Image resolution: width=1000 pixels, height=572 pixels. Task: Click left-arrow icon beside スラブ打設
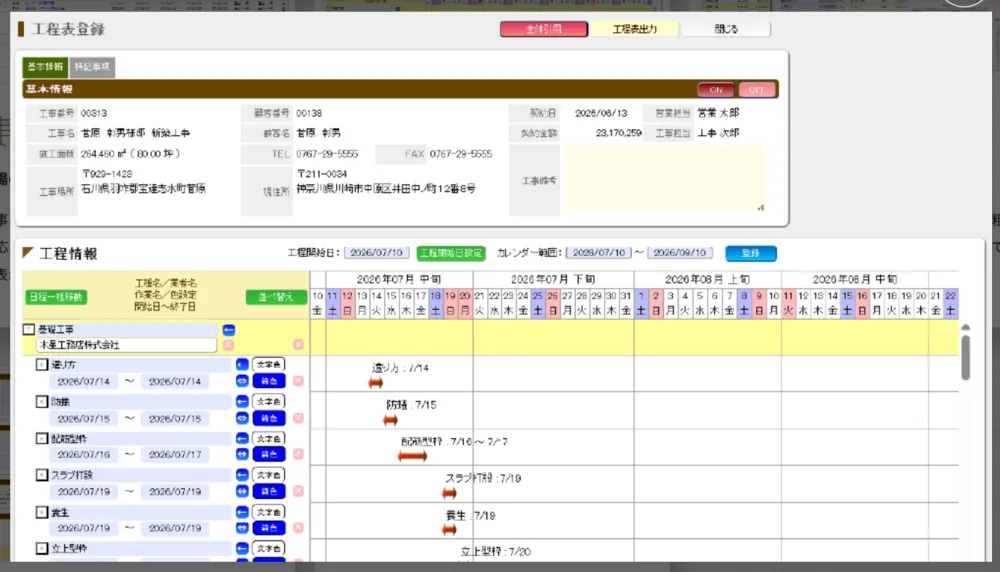point(242,475)
